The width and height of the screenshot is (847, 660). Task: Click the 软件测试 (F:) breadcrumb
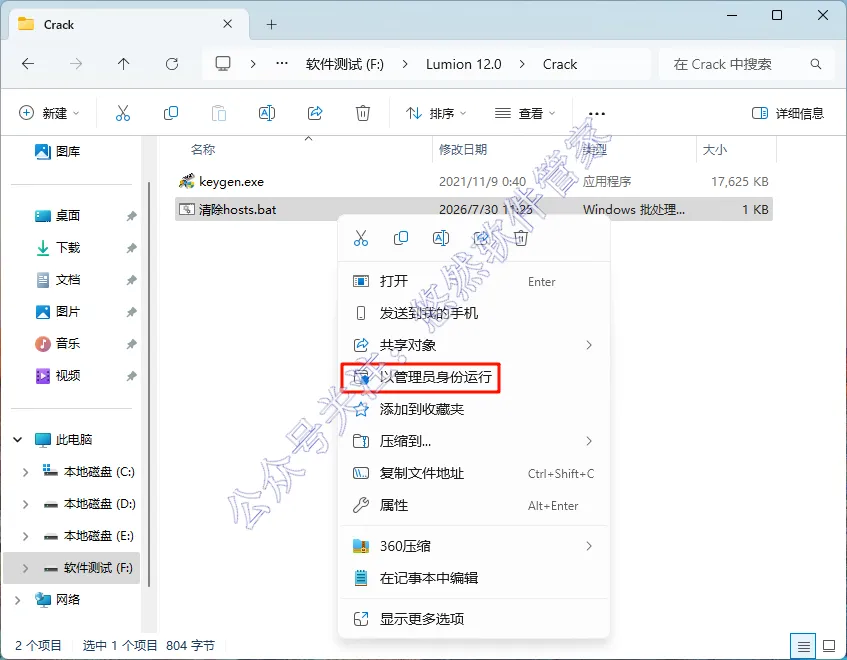(x=345, y=64)
